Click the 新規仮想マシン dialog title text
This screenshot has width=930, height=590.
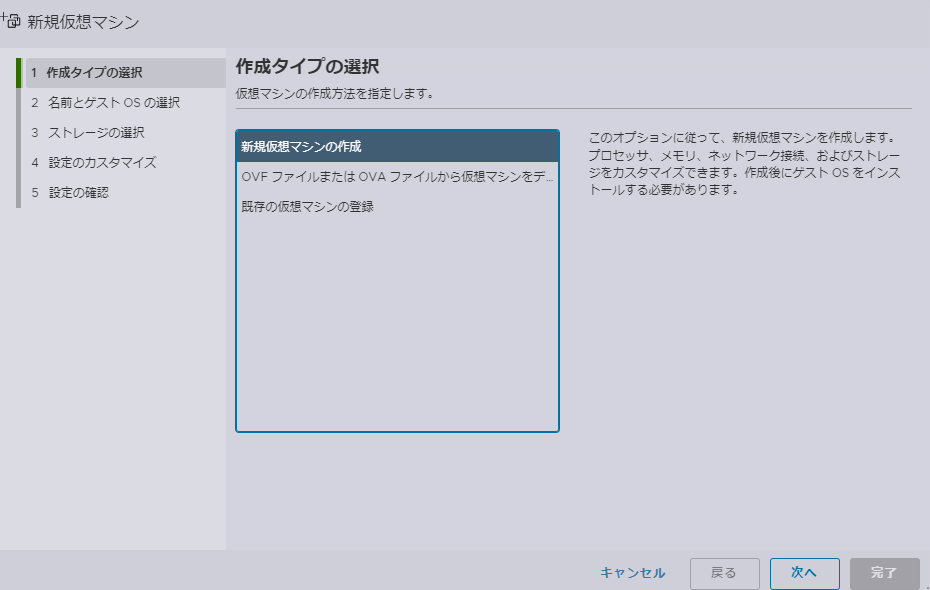(x=83, y=21)
